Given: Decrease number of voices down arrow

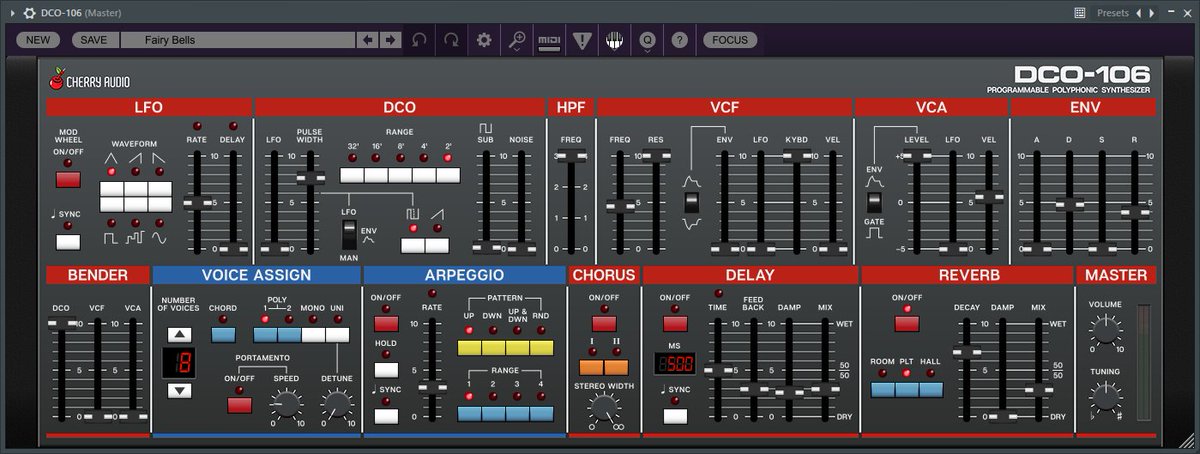Looking at the screenshot, I should [180, 391].
